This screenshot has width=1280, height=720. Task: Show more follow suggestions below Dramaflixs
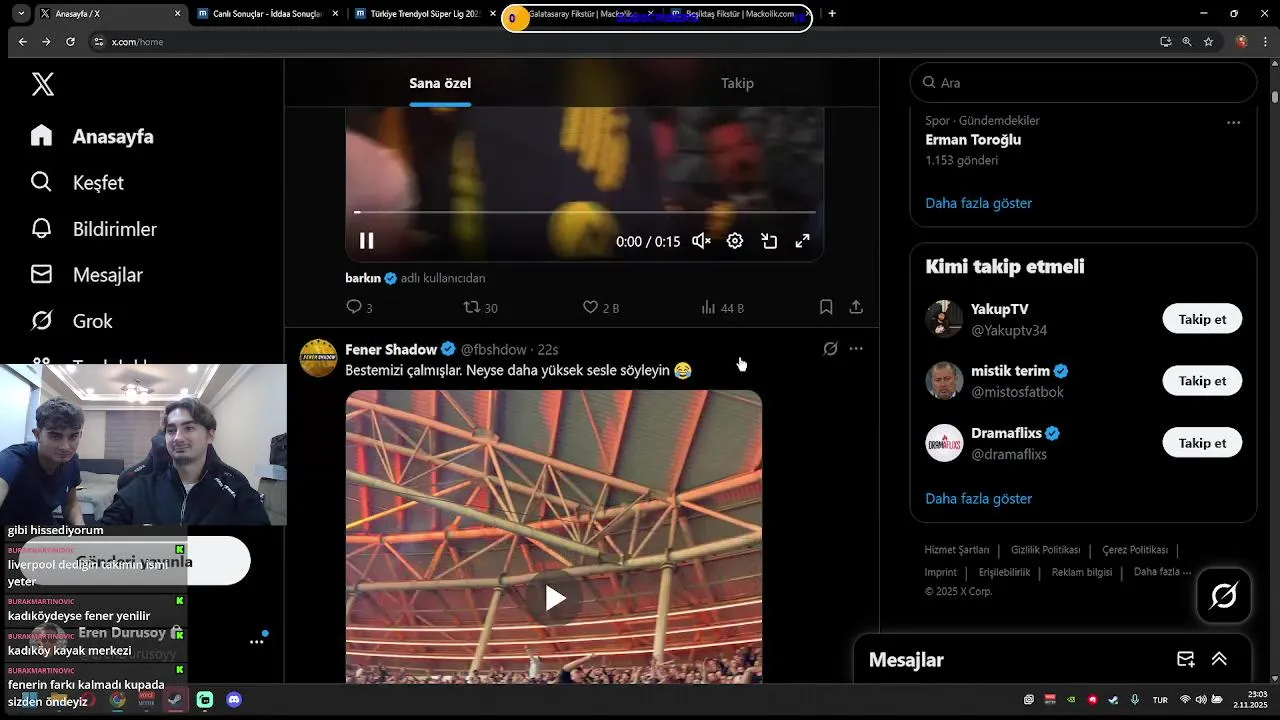click(978, 498)
